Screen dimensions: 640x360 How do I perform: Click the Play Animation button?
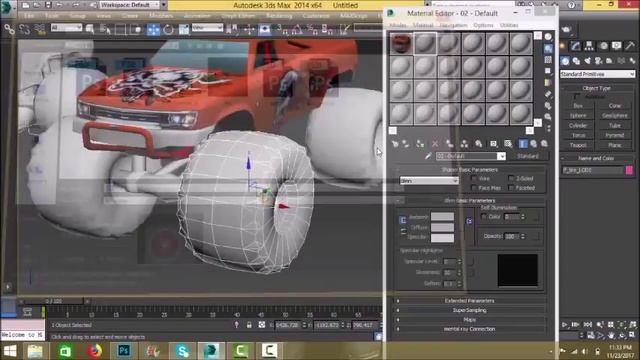[565, 325]
